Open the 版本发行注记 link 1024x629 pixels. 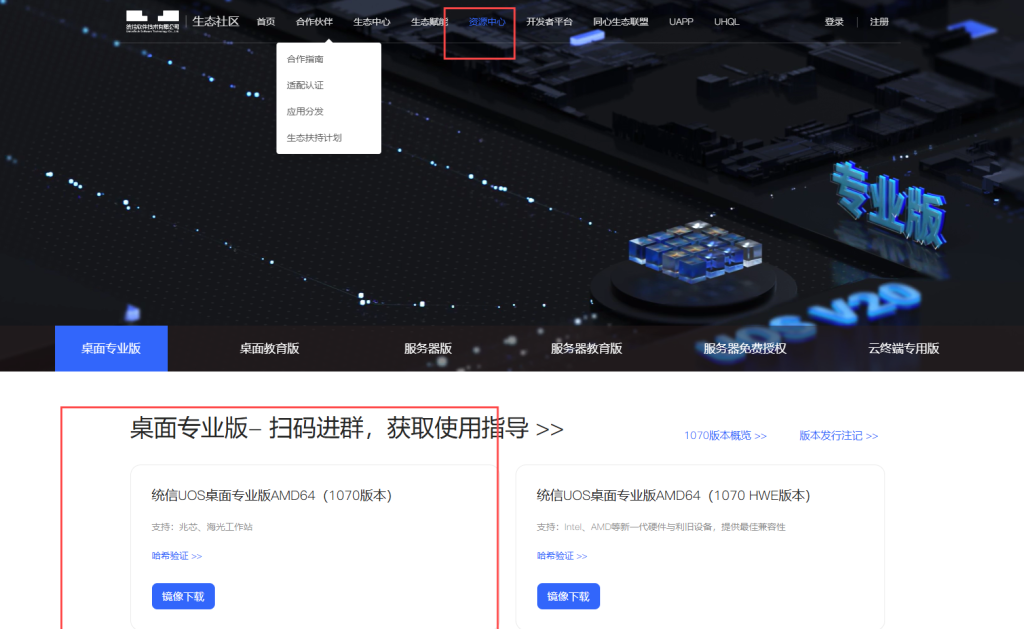tap(838, 436)
